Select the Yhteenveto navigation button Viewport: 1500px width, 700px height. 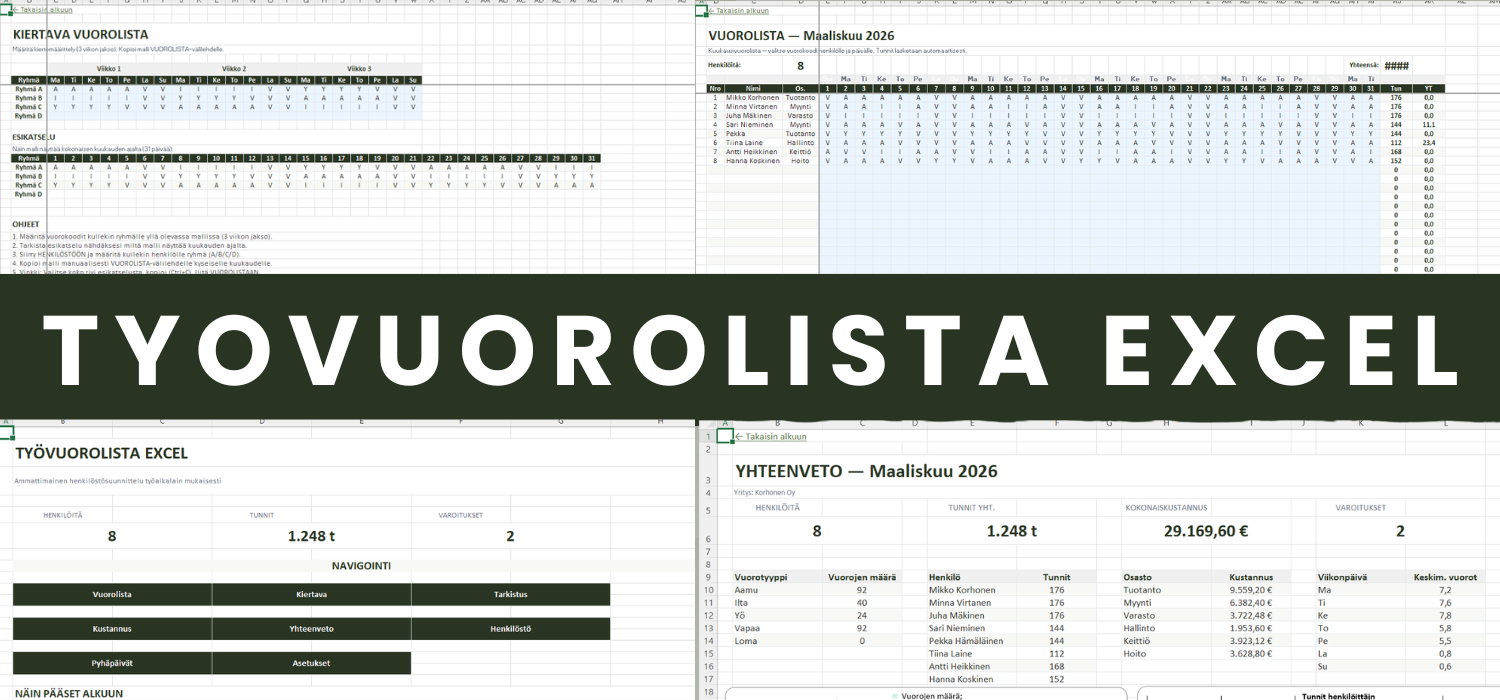pos(311,629)
